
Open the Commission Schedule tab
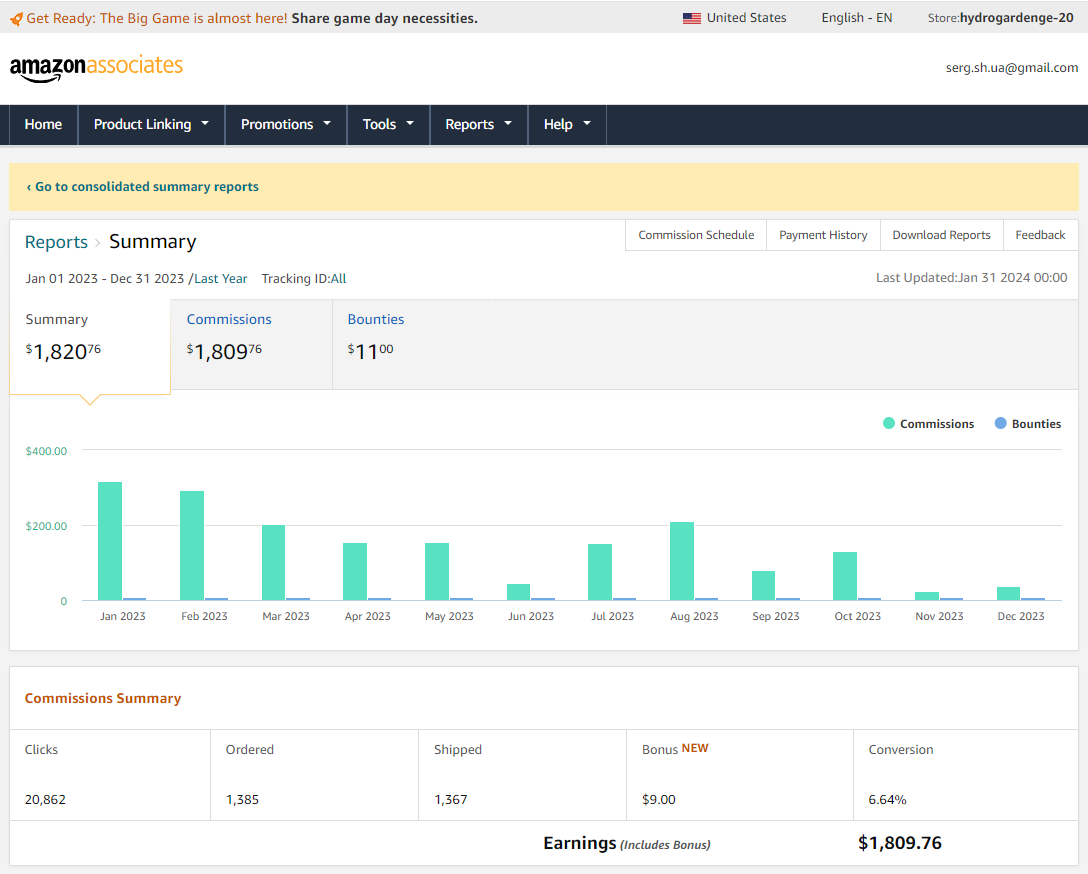pos(696,235)
